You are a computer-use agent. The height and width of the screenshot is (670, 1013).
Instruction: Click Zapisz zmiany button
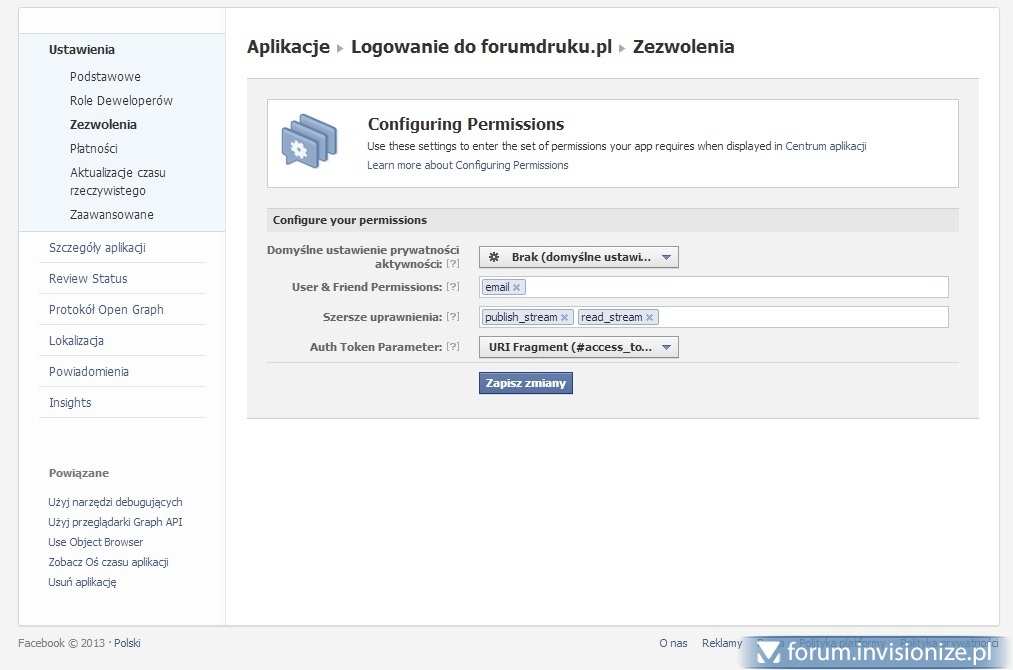pos(526,383)
